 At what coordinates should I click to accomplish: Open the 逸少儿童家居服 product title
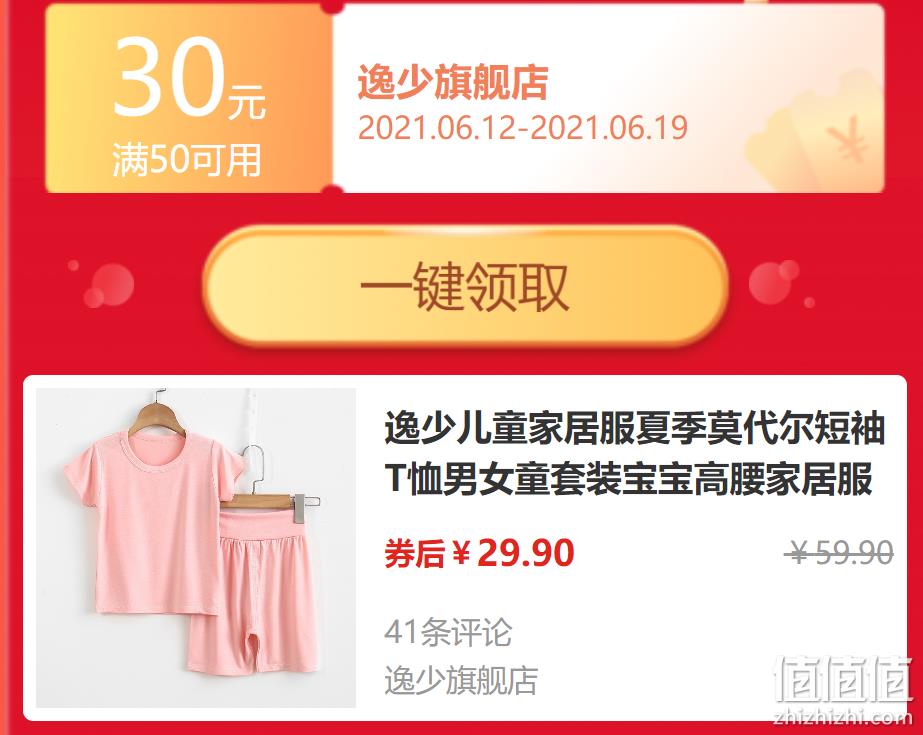[x=635, y=453]
